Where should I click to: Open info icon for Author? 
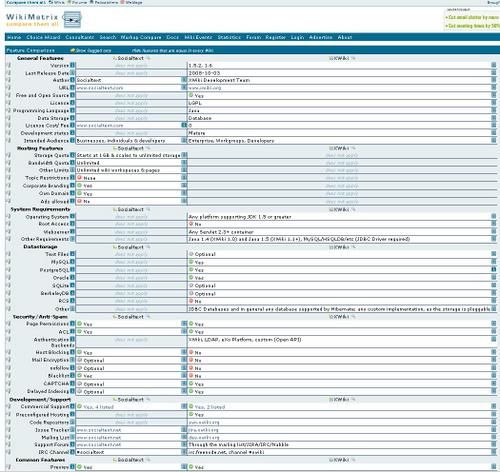(72, 80)
